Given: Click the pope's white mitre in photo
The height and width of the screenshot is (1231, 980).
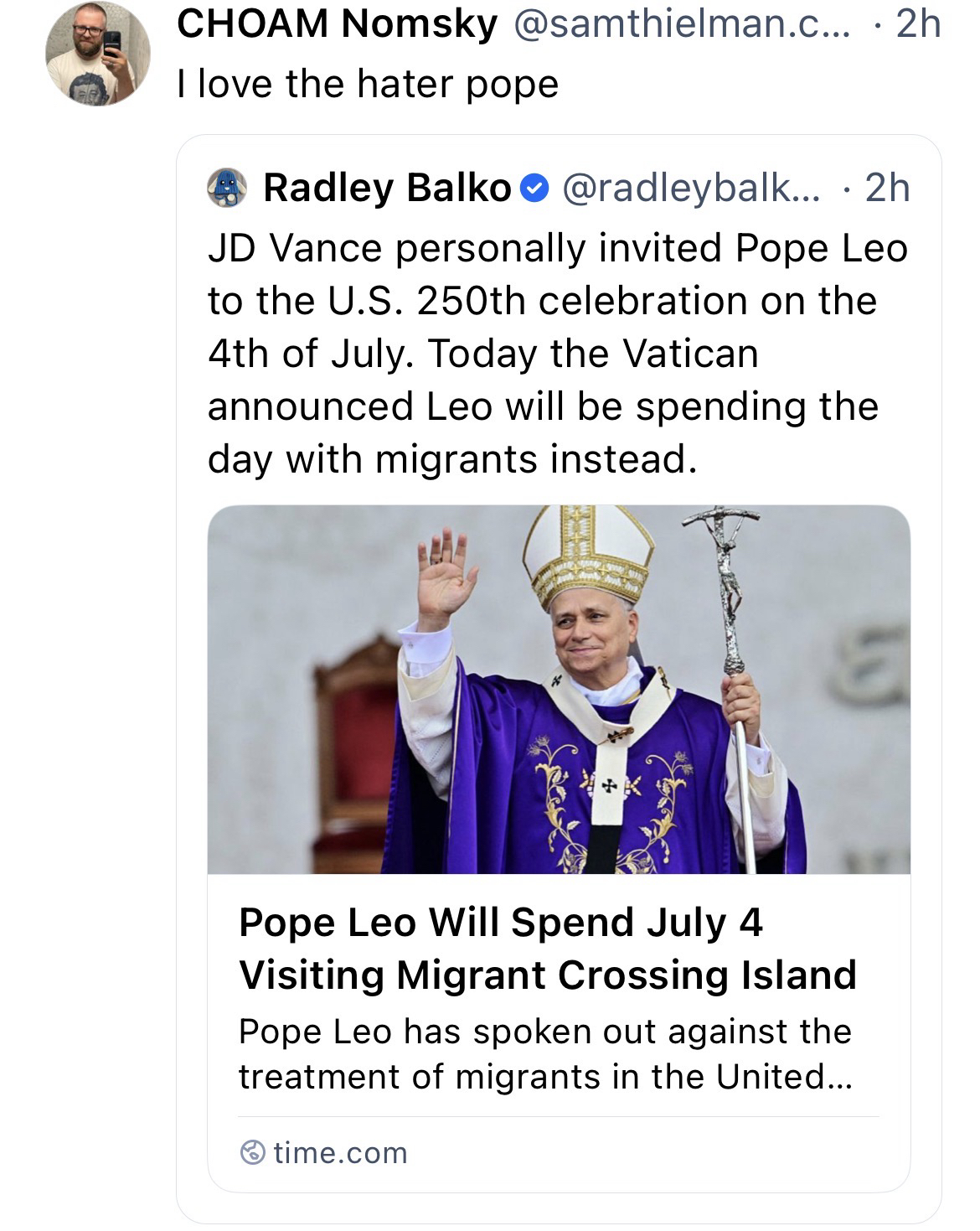Looking at the screenshot, I should click(584, 553).
